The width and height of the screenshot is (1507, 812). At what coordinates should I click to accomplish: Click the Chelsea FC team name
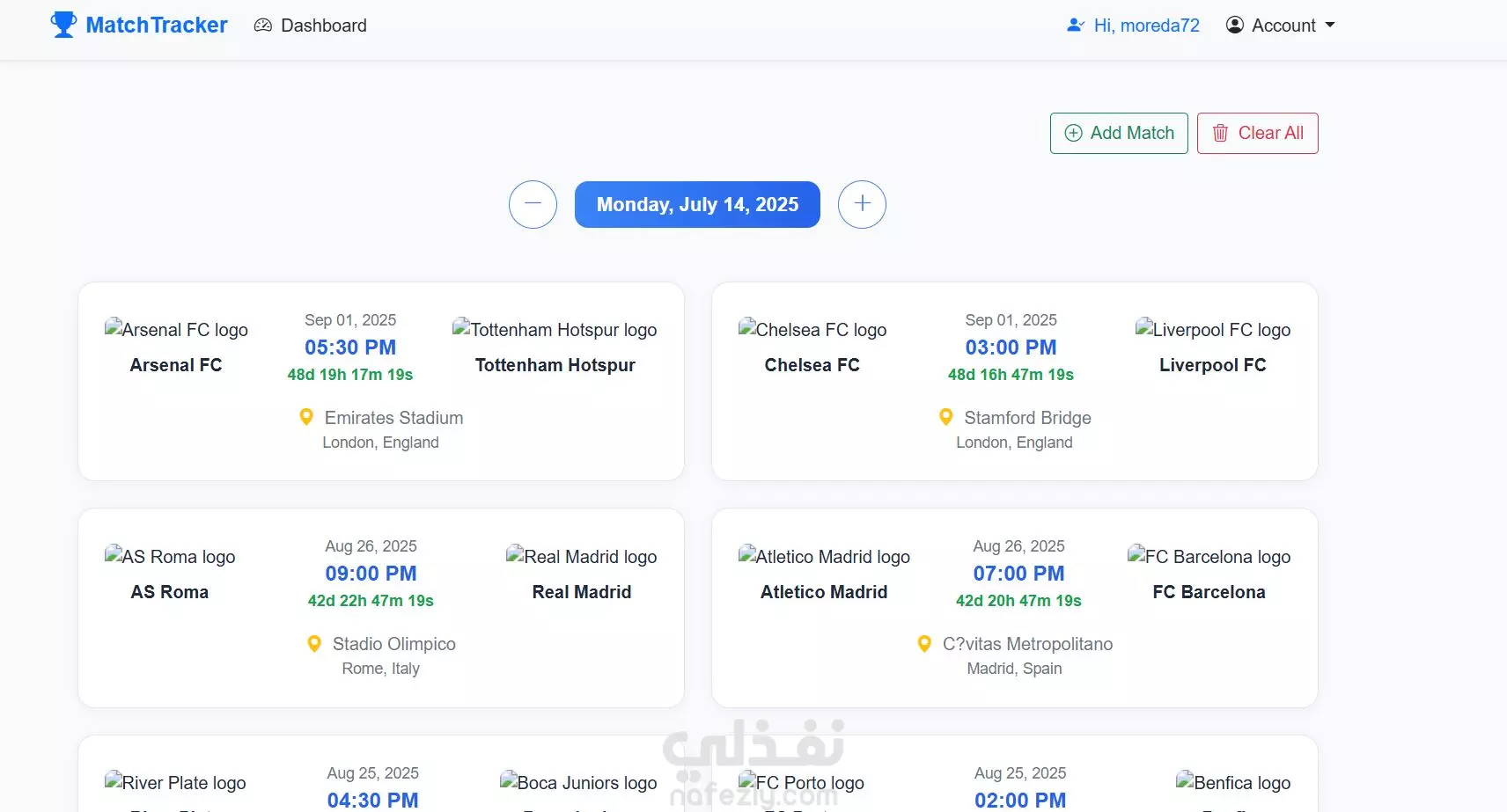point(812,365)
